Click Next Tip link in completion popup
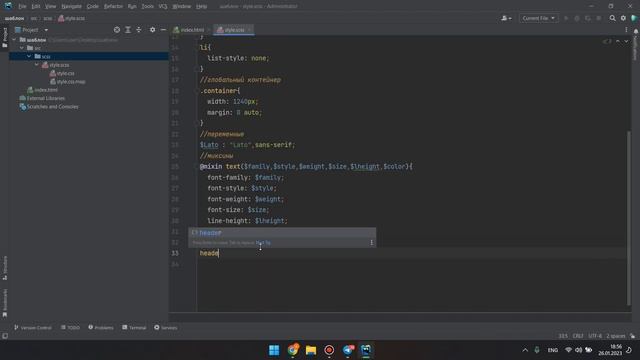 263,242
